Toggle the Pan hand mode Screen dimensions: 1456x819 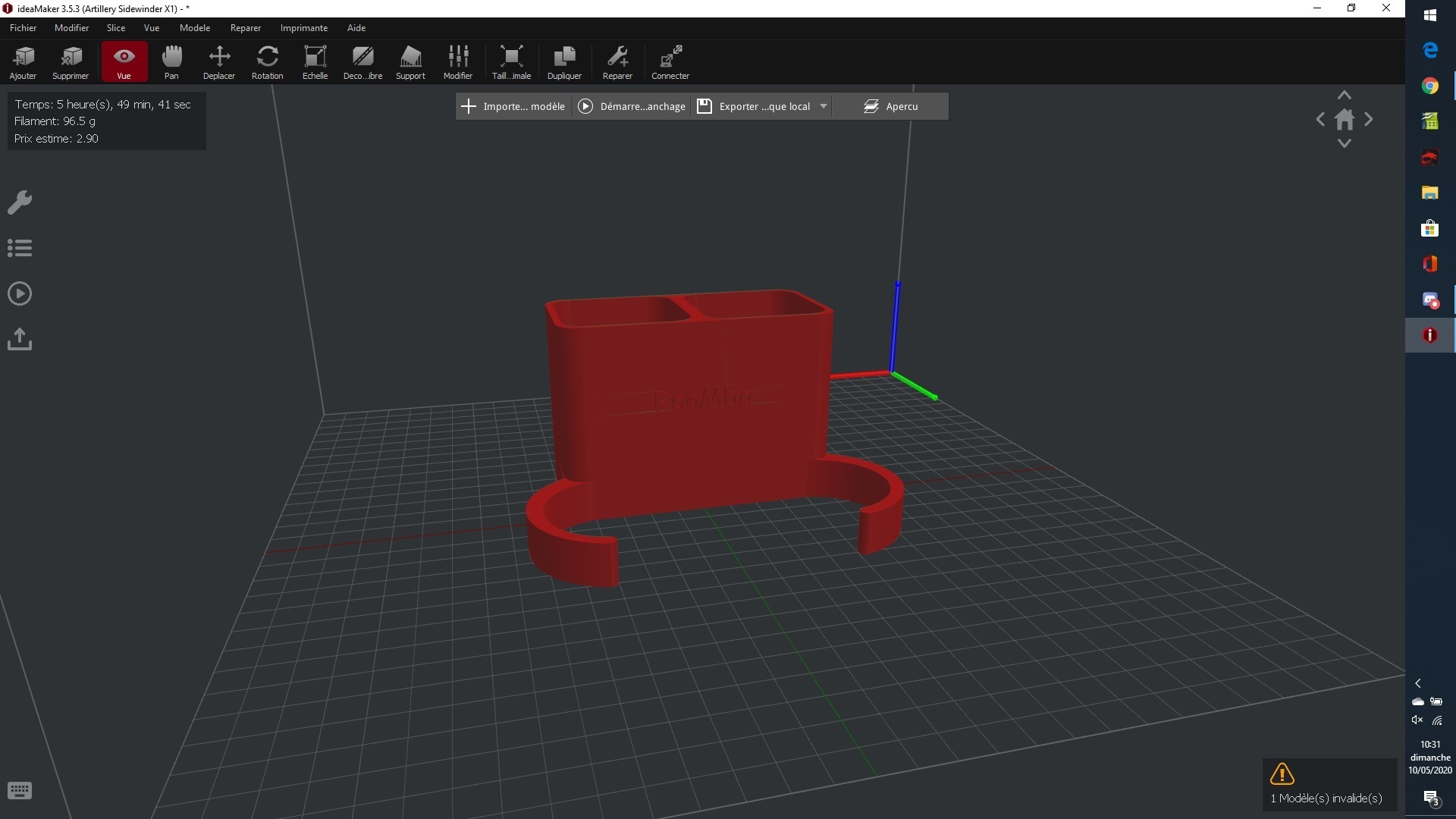tap(171, 62)
